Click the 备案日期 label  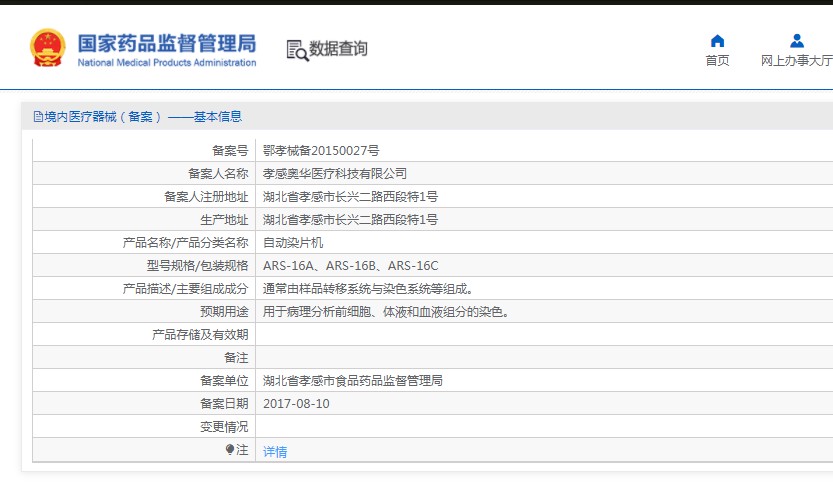[224, 404]
